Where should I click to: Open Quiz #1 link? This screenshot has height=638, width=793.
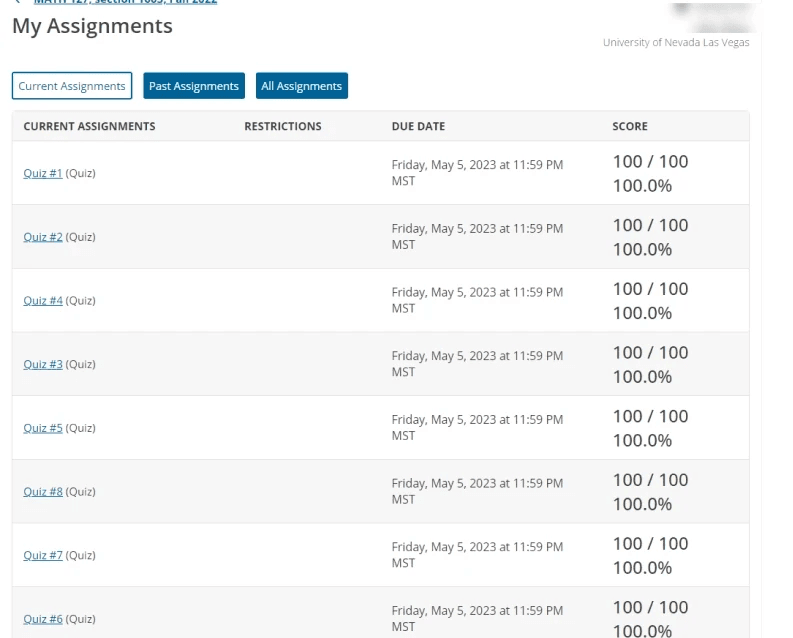(x=43, y=173)
